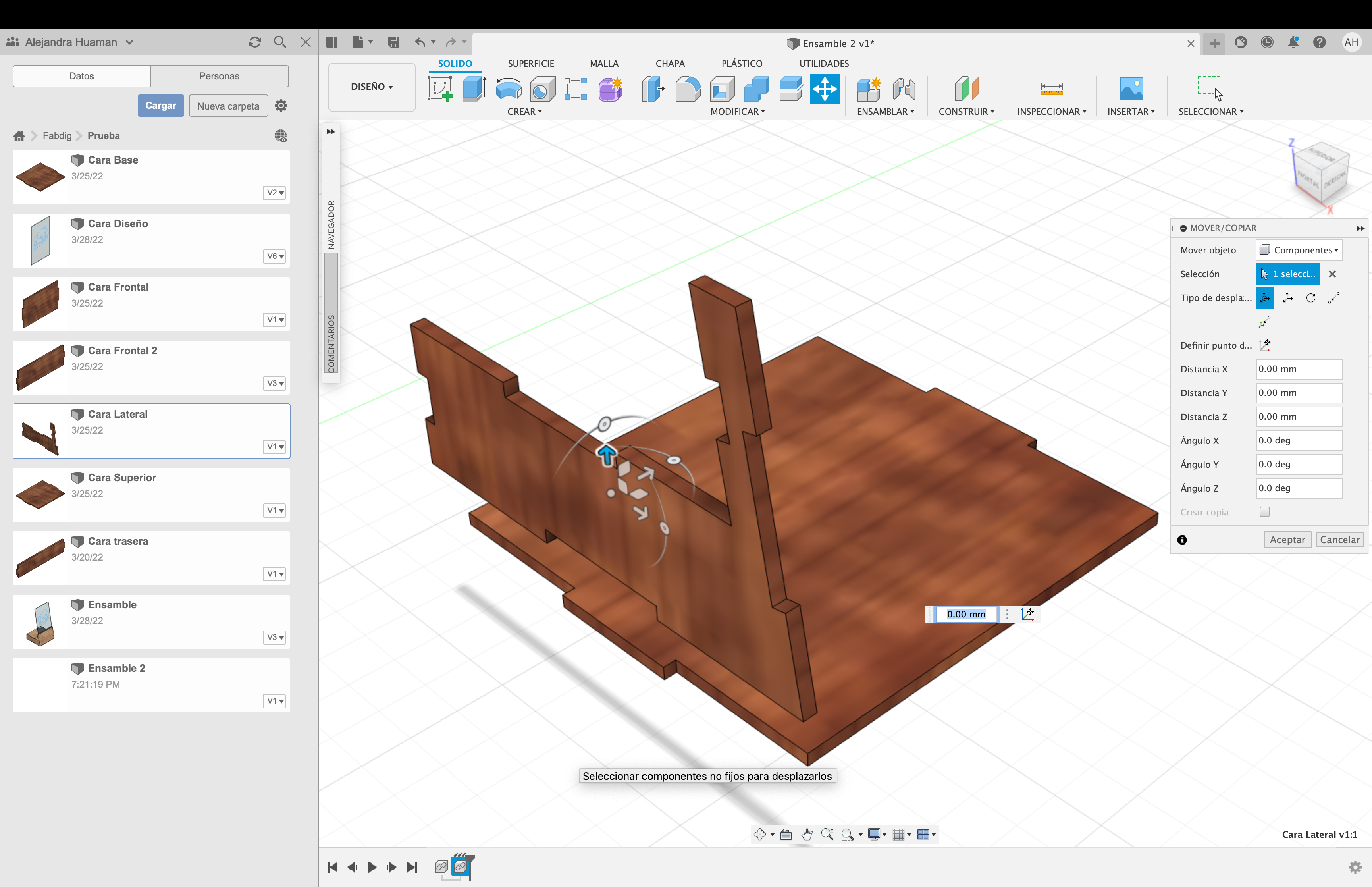Screen dimensions: 1372x887
Task: Select the Extrude tool
Action: [474, 89]
